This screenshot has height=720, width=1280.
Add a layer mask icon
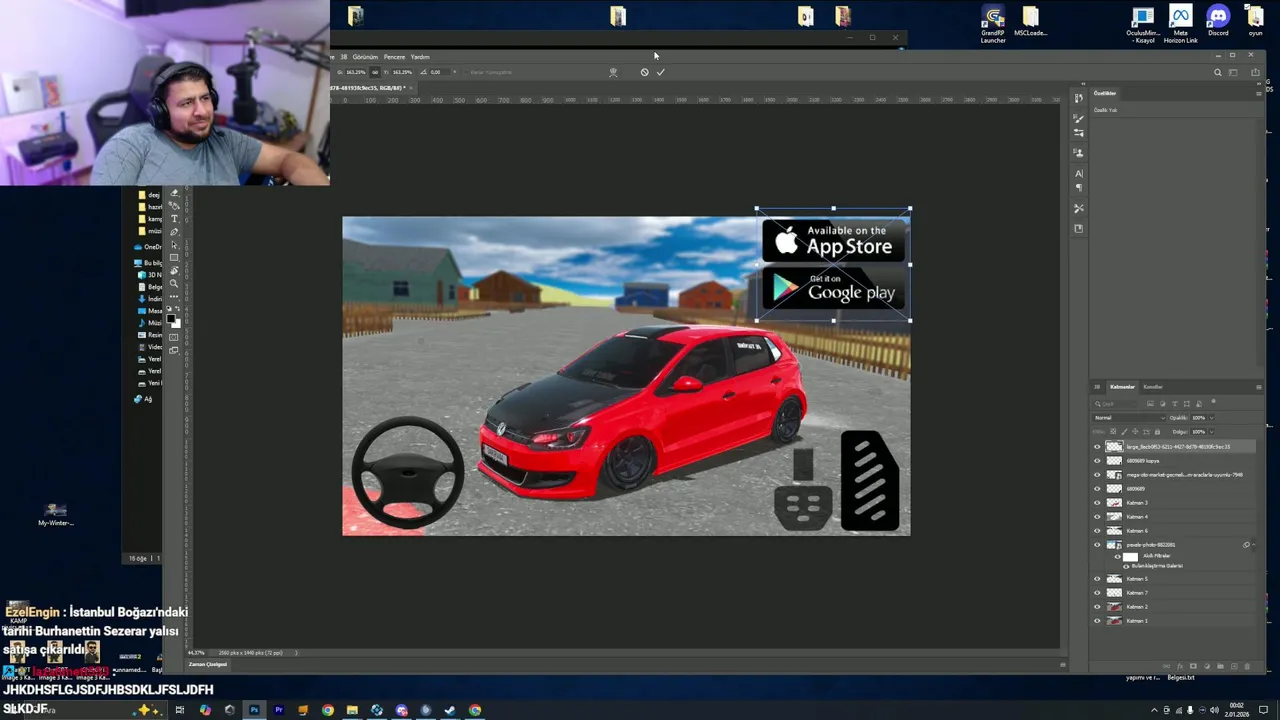[x=1193, y=666]
